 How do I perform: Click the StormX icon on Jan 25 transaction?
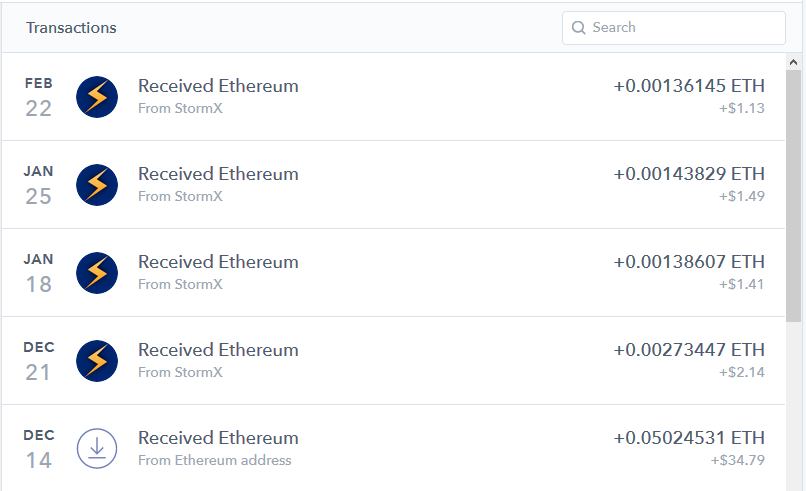point(97,184)
